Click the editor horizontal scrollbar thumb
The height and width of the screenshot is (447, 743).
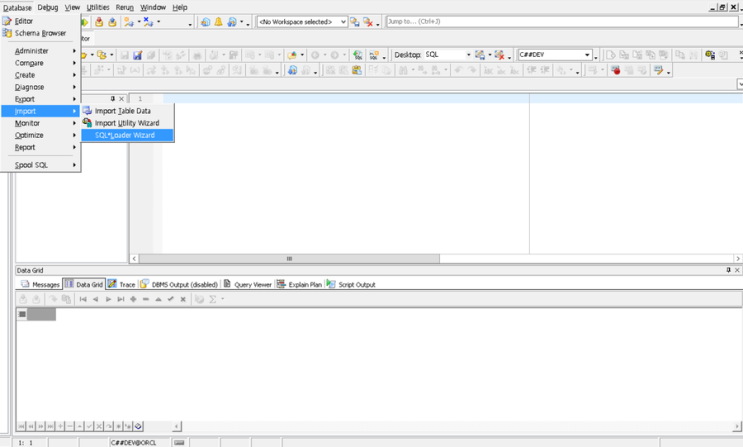[x=289, y=259]
